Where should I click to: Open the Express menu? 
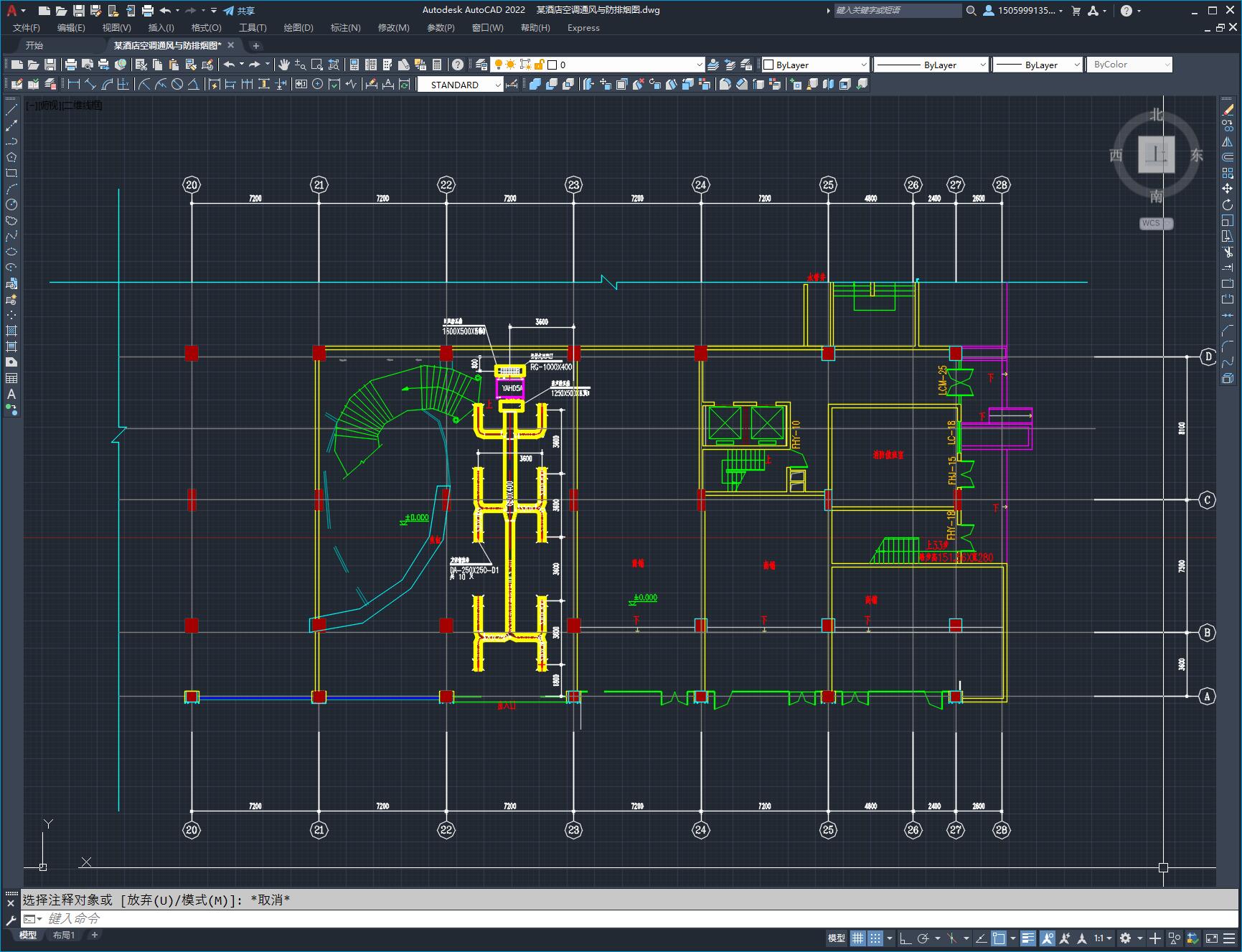(x=583, y=28)
